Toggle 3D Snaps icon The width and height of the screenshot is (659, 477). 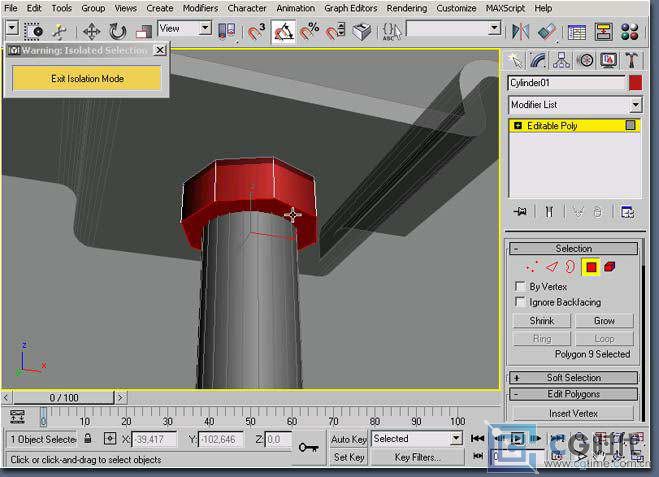coord(256,32)
